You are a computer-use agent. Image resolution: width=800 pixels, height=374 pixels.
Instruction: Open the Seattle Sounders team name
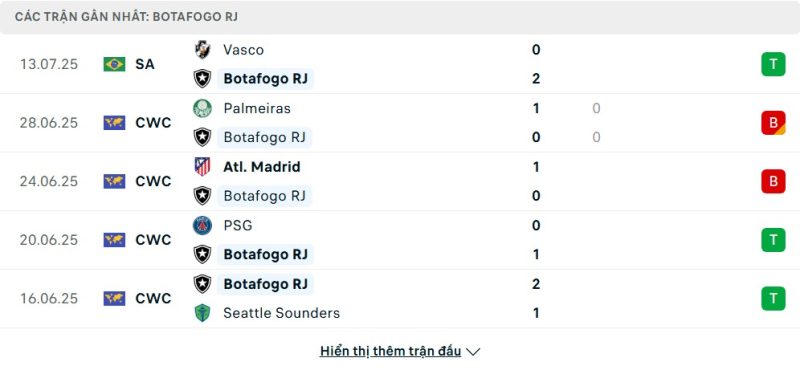[x=282, y=313]
